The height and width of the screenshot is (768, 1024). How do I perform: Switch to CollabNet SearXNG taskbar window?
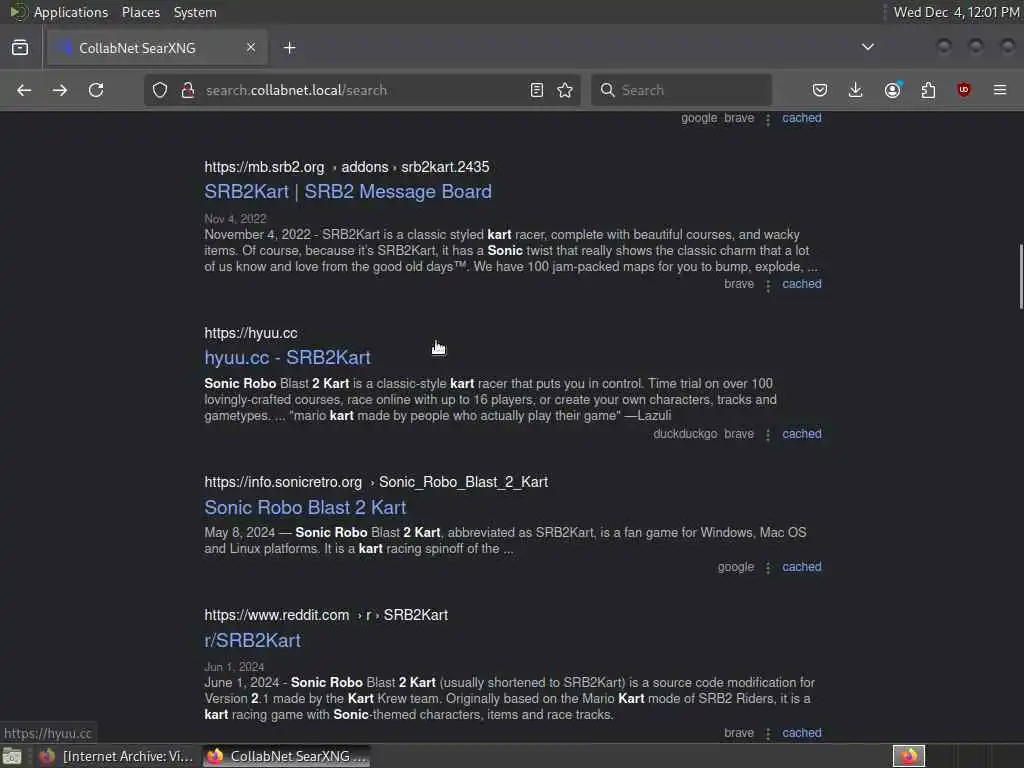coord(286,756)
